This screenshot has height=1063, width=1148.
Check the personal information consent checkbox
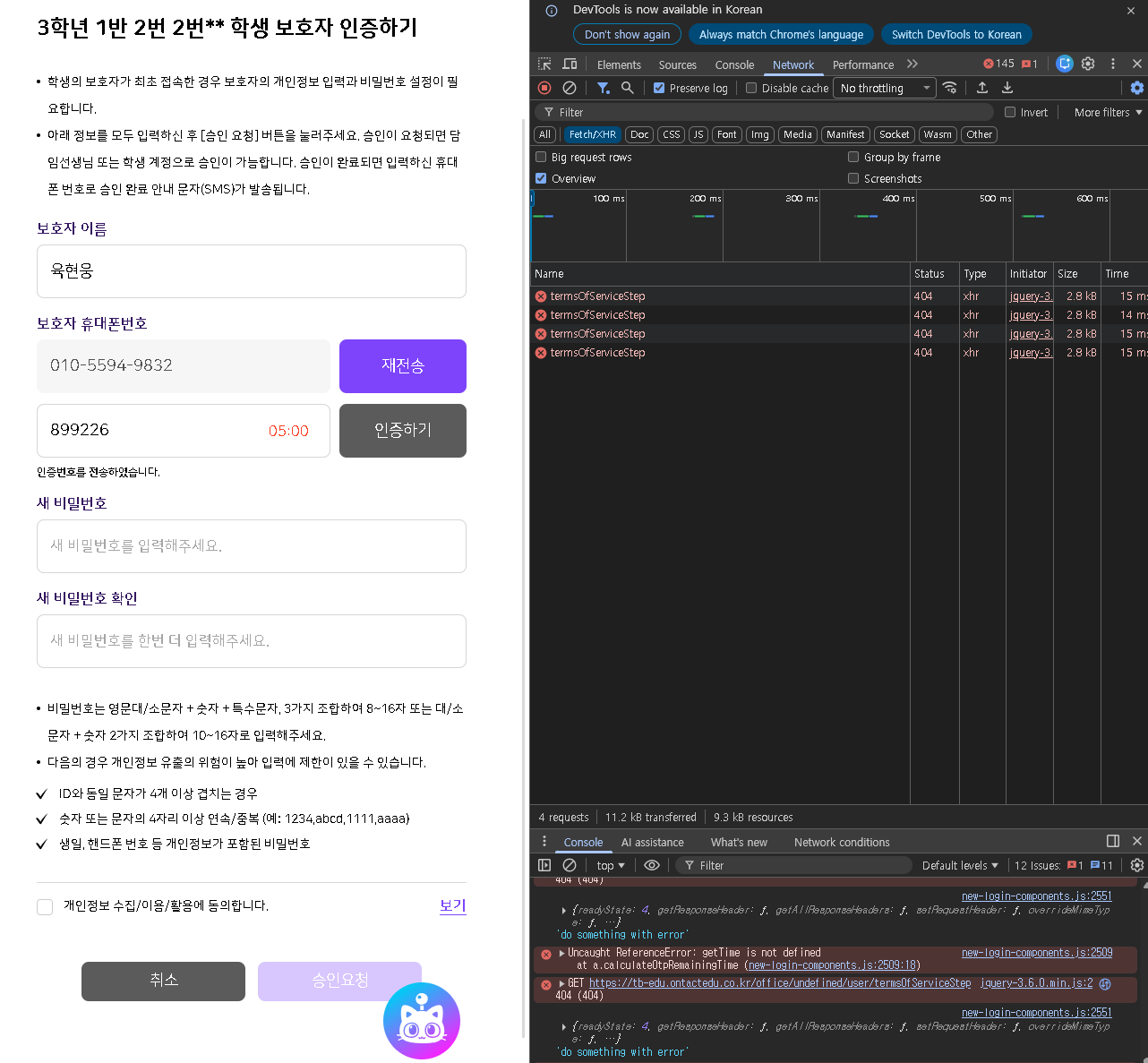pyautogui.click(x=45, y=906)
